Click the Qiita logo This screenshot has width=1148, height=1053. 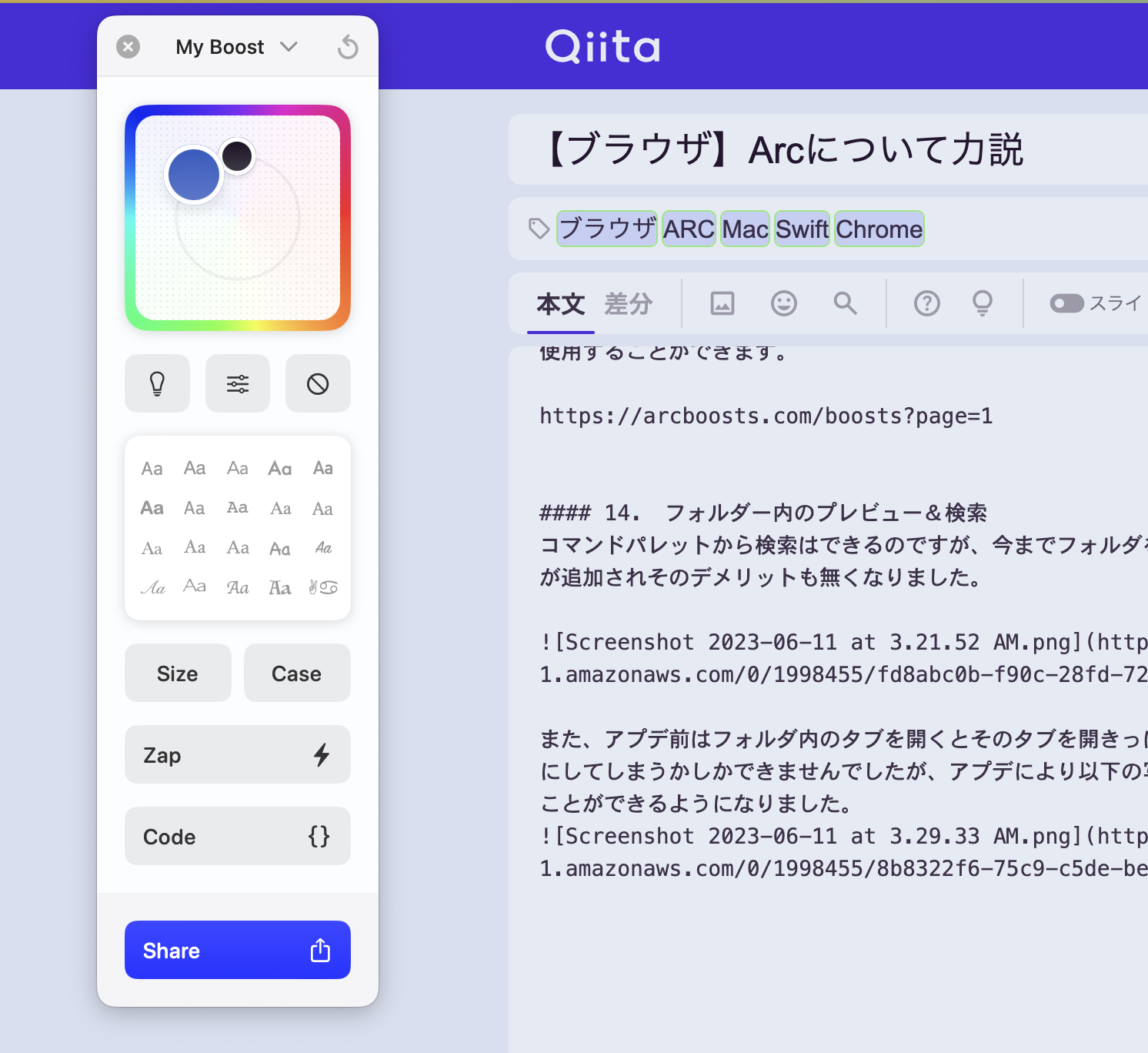(x=603, y=46)
